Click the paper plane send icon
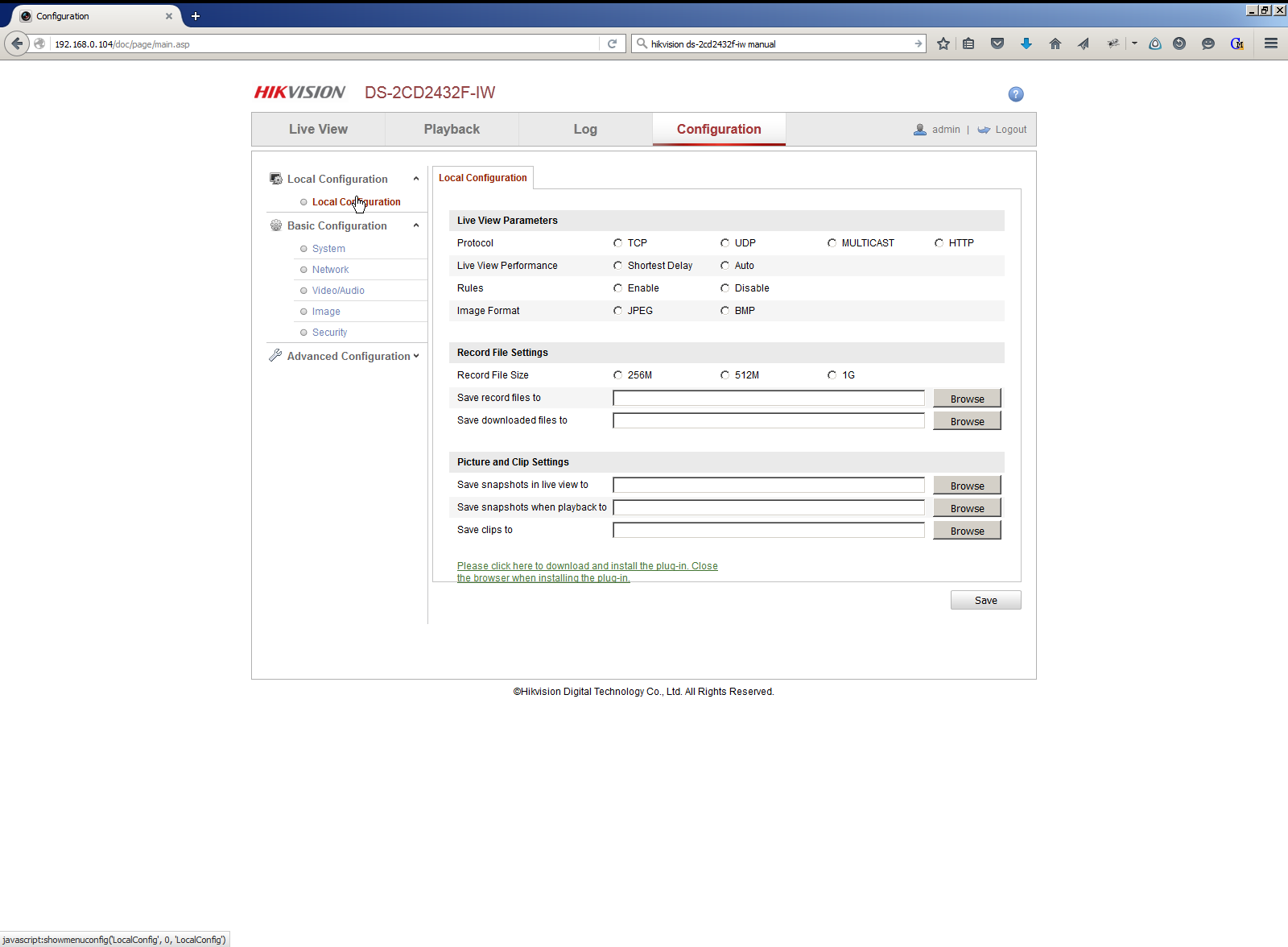This screenshot has height=947, width=1288. point(1084,43)
